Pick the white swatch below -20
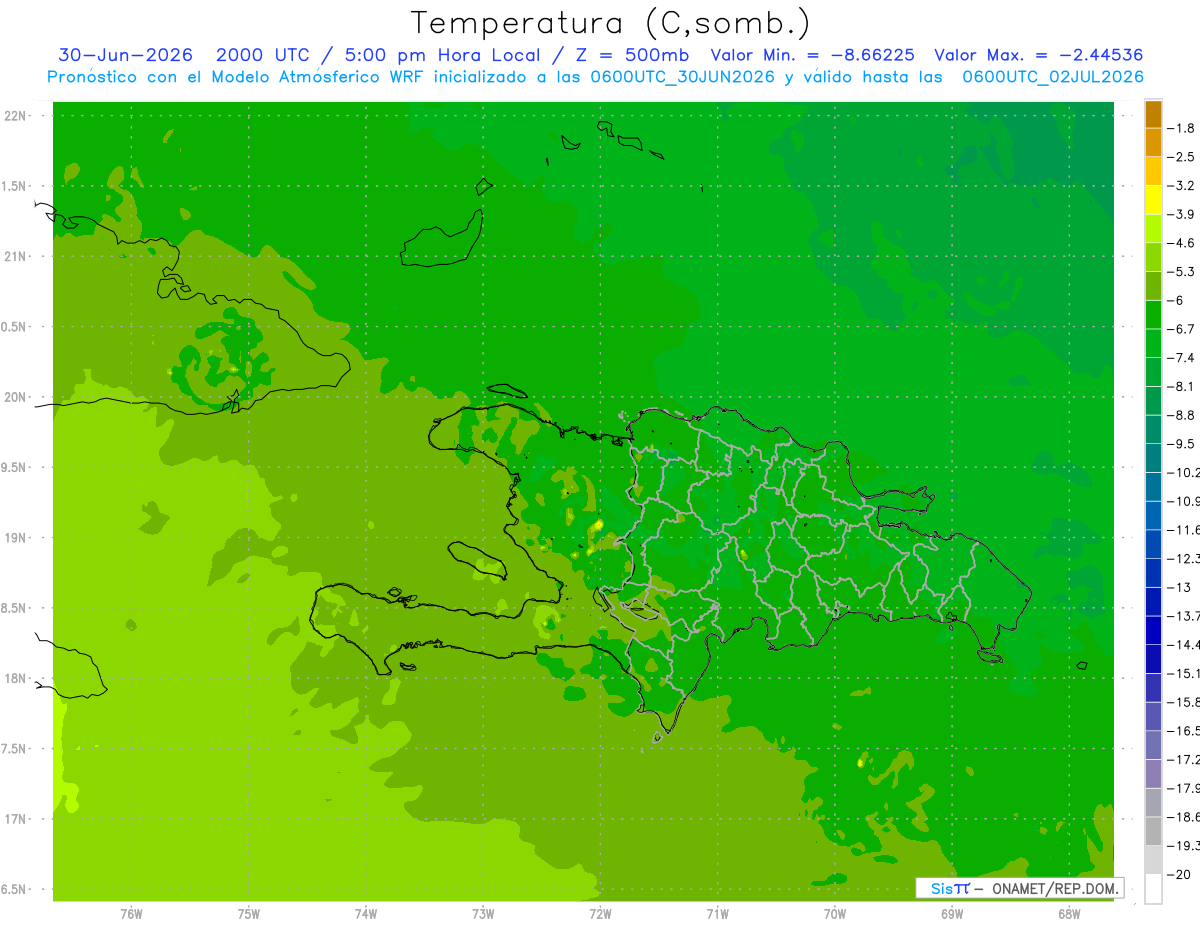 tap(1153, 889)
